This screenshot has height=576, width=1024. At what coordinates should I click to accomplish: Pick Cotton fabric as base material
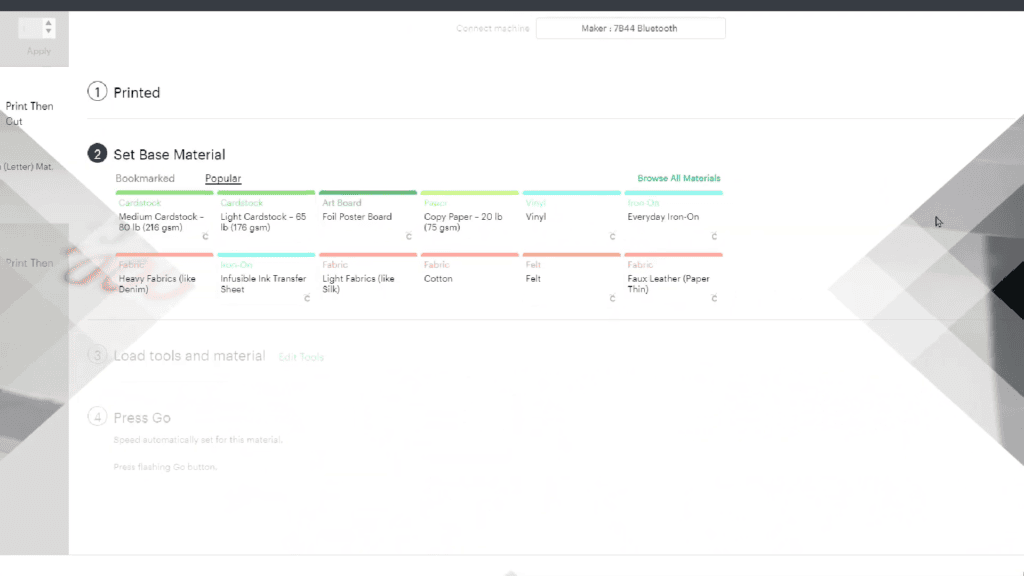tap(470, 278)
